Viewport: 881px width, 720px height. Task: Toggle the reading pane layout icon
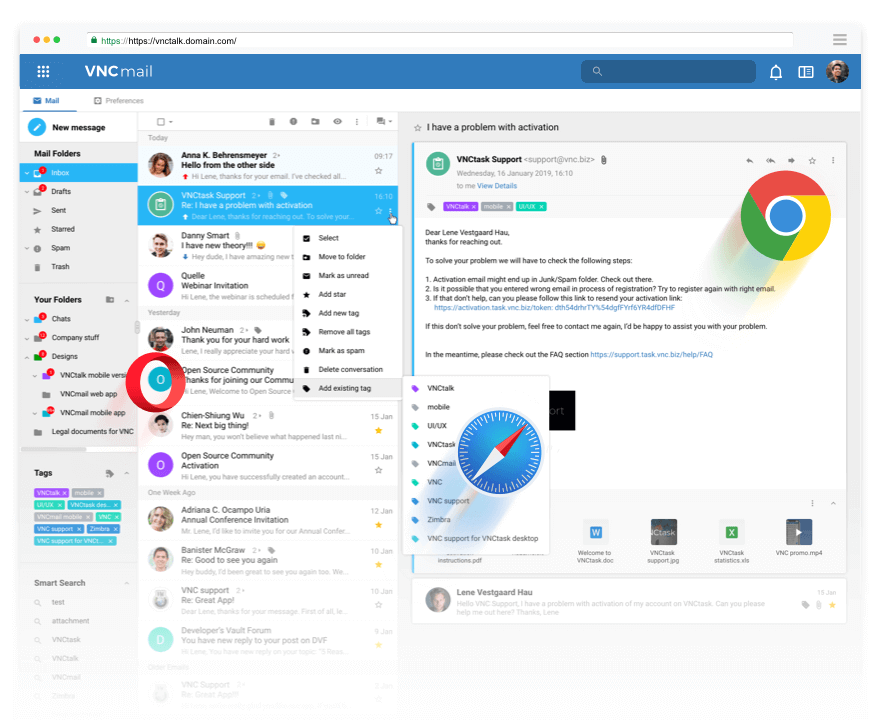coord(806,72)
